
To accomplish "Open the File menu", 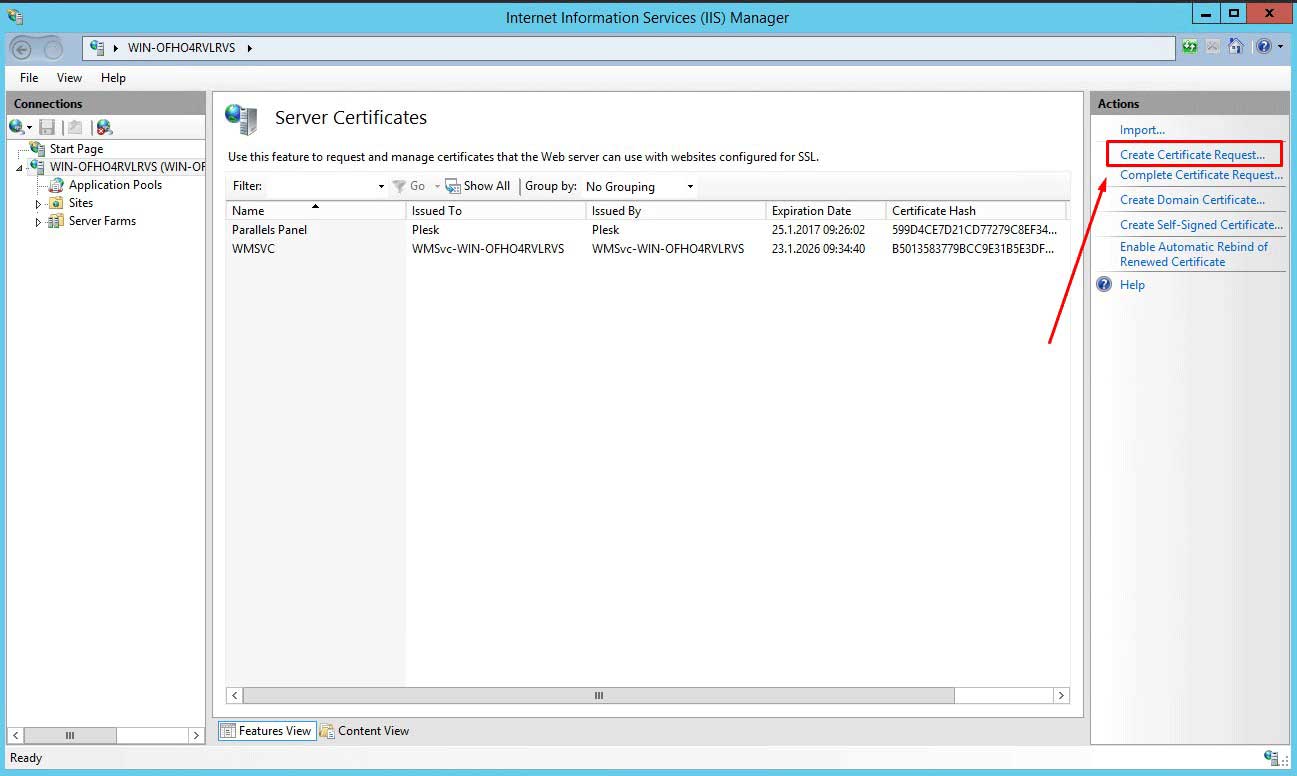I will (x=29, y=78).
